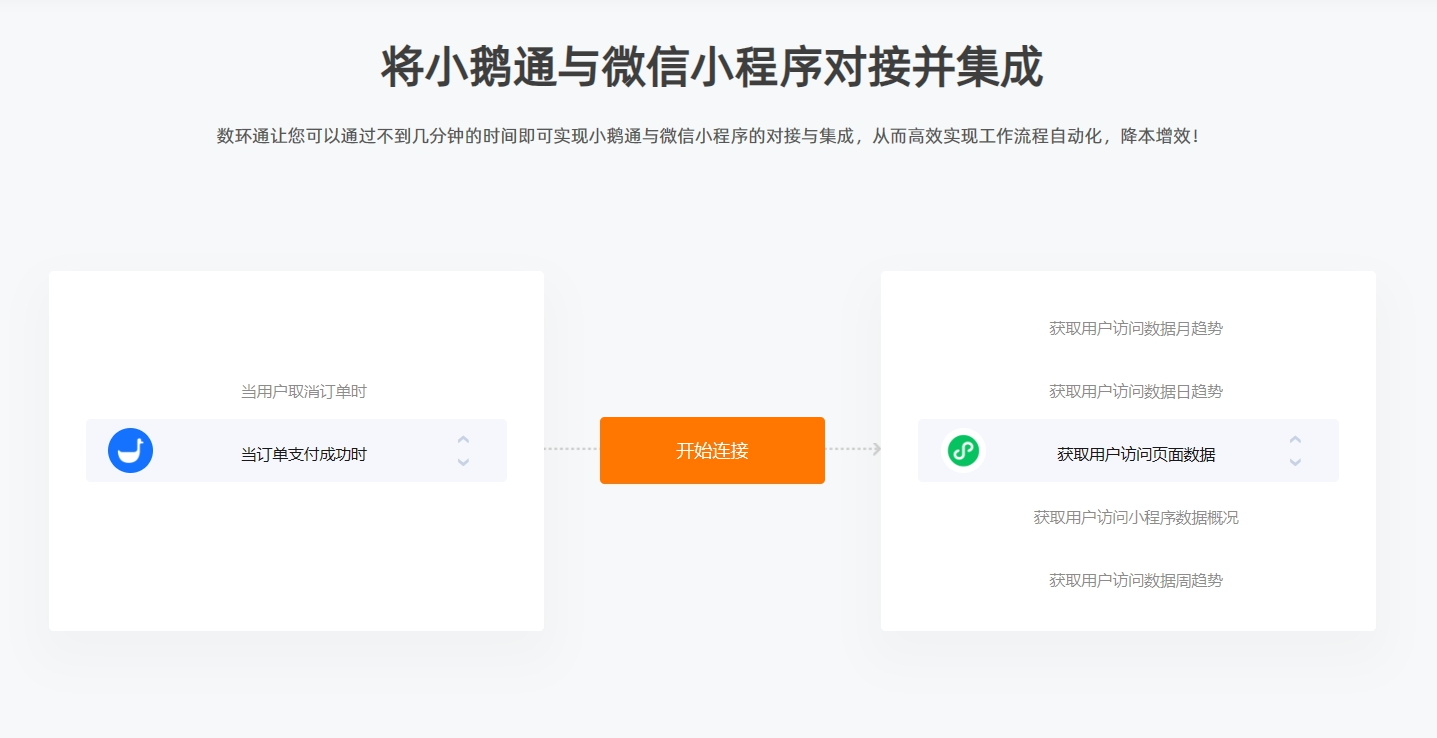
Task: Select the 当用户取消订单时 trigger option
Action: pyautogui.click(x=304, y=391)
